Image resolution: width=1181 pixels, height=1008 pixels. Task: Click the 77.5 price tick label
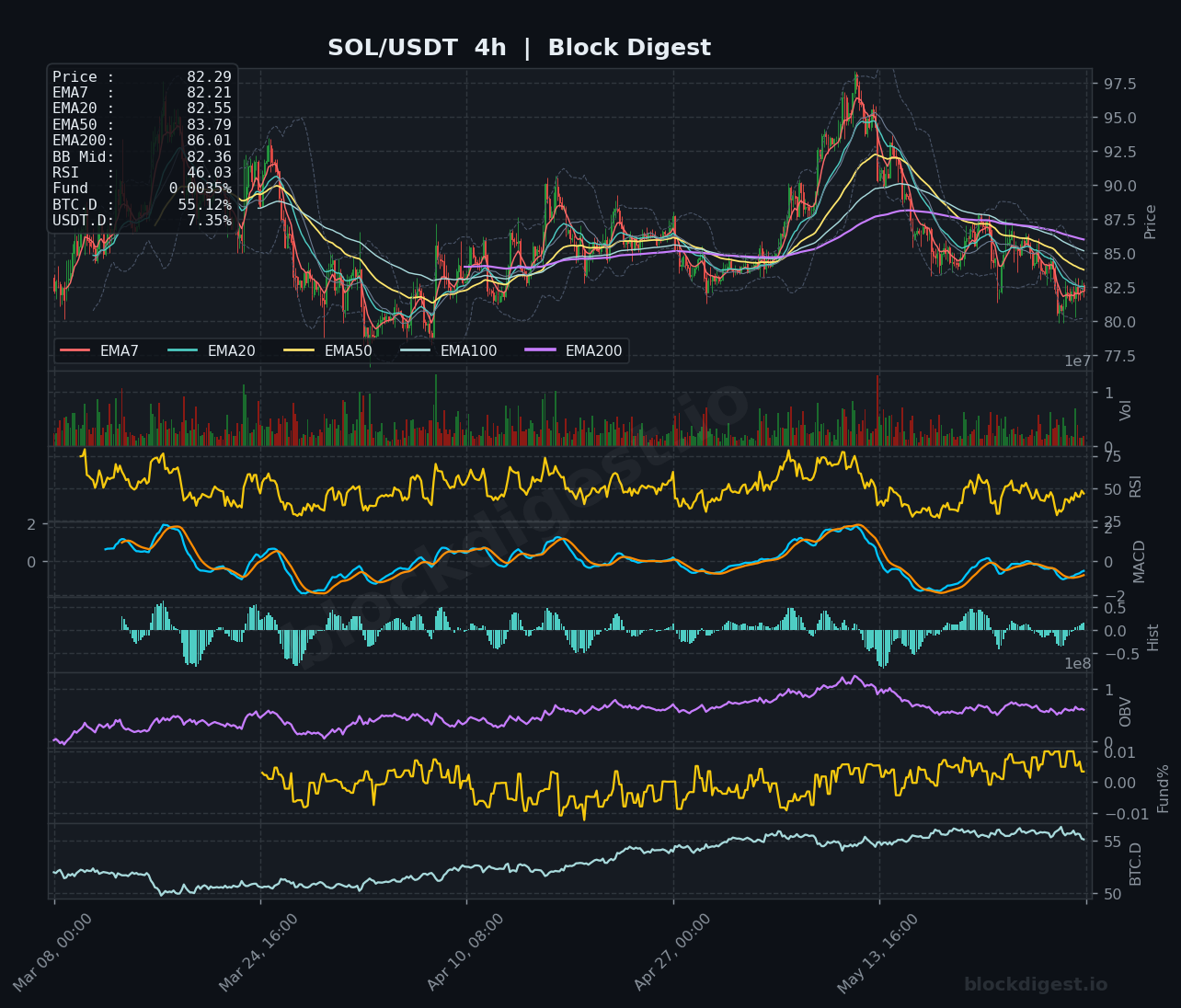tap(1119, 356)
